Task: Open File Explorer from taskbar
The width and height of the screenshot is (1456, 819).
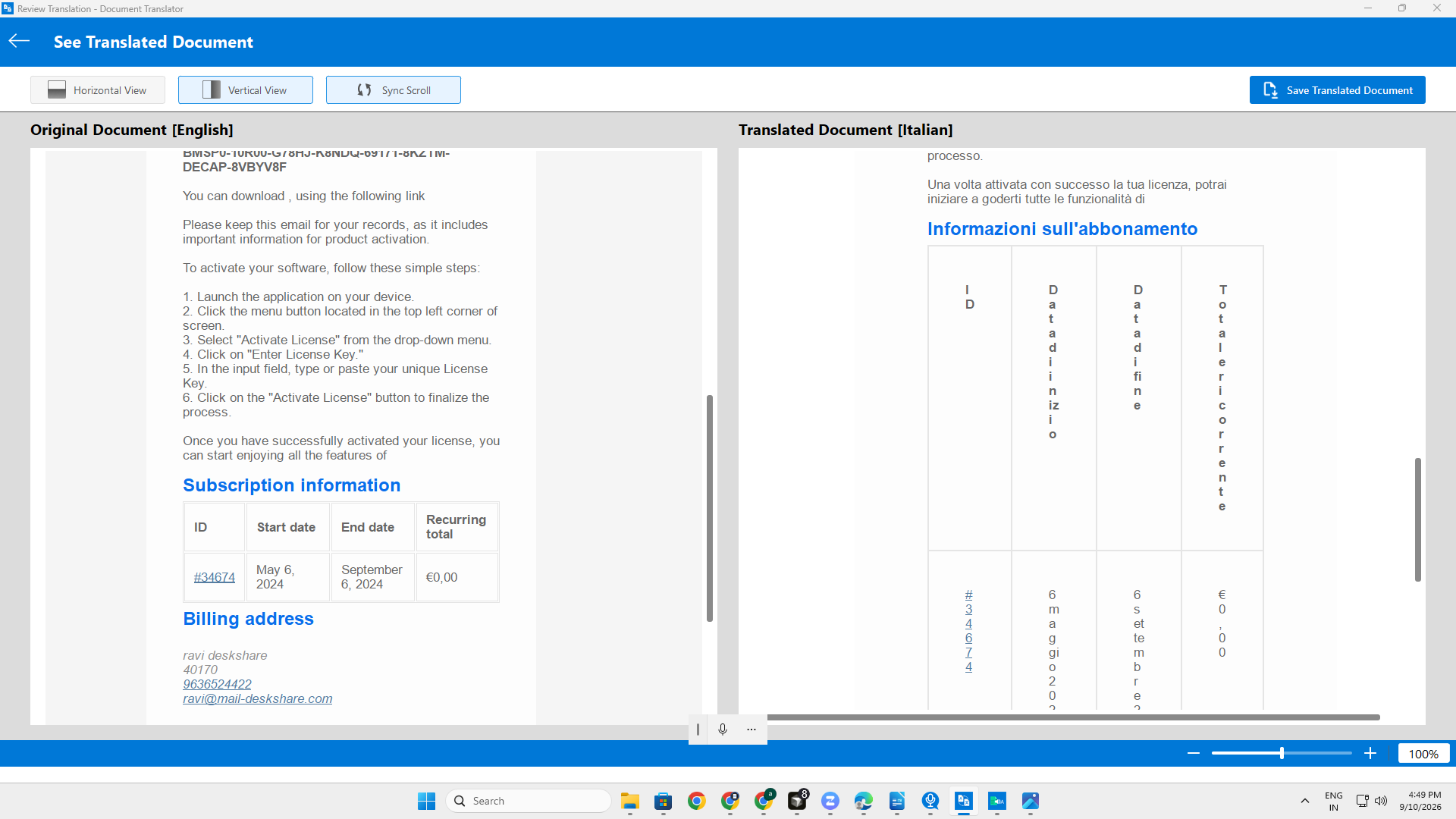Action: click(x=630, y=801)
